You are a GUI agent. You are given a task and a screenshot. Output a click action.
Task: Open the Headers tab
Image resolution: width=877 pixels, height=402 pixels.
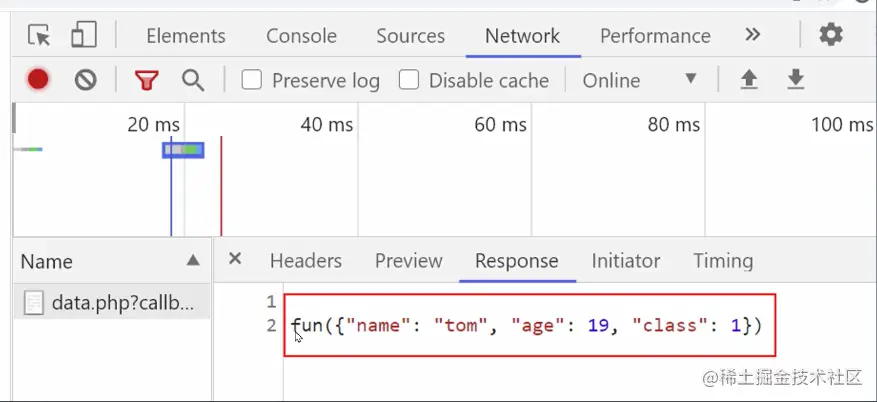(x=306, y=261)
